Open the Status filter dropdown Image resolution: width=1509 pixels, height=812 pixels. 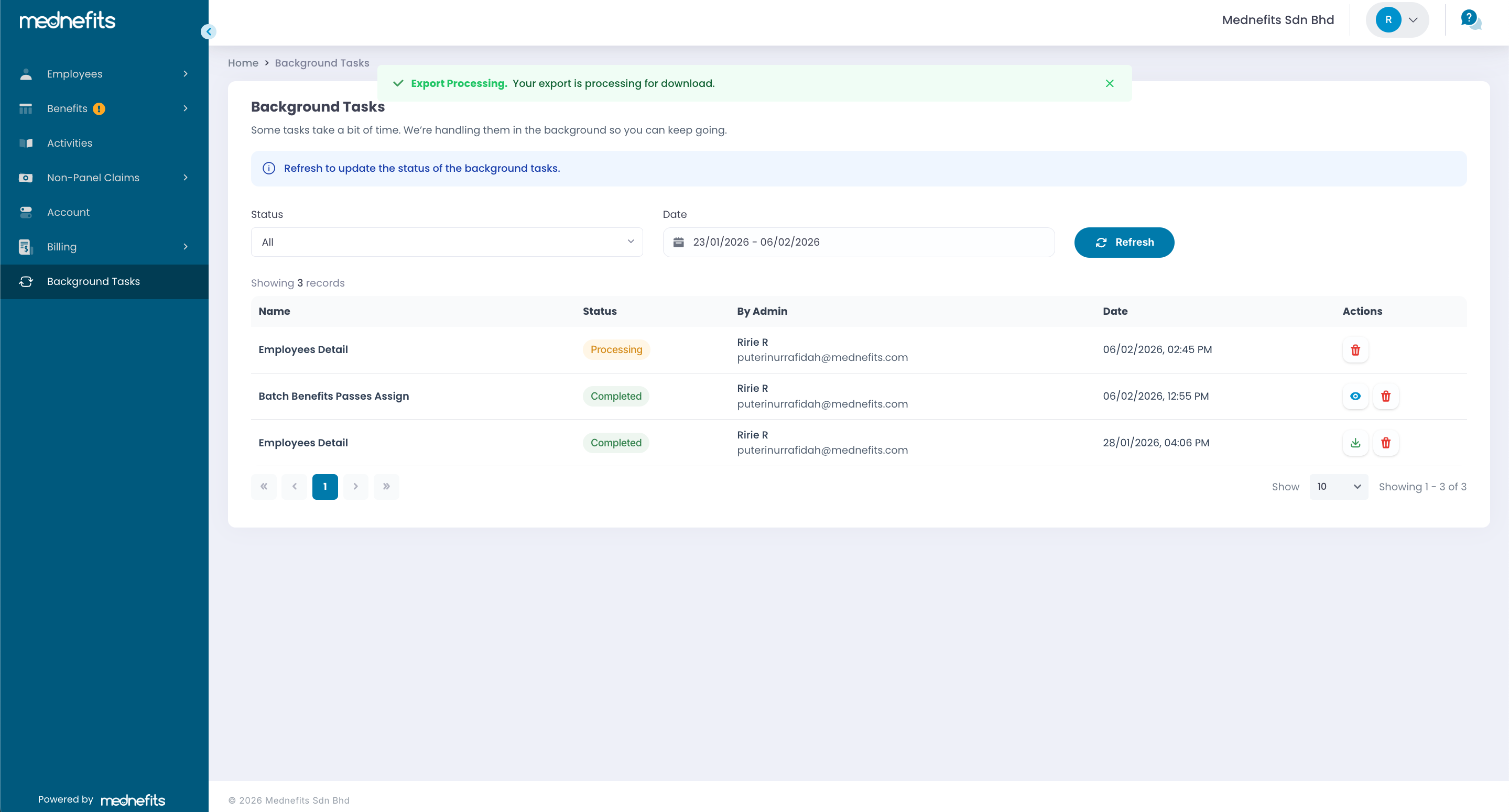pos(447,242)
